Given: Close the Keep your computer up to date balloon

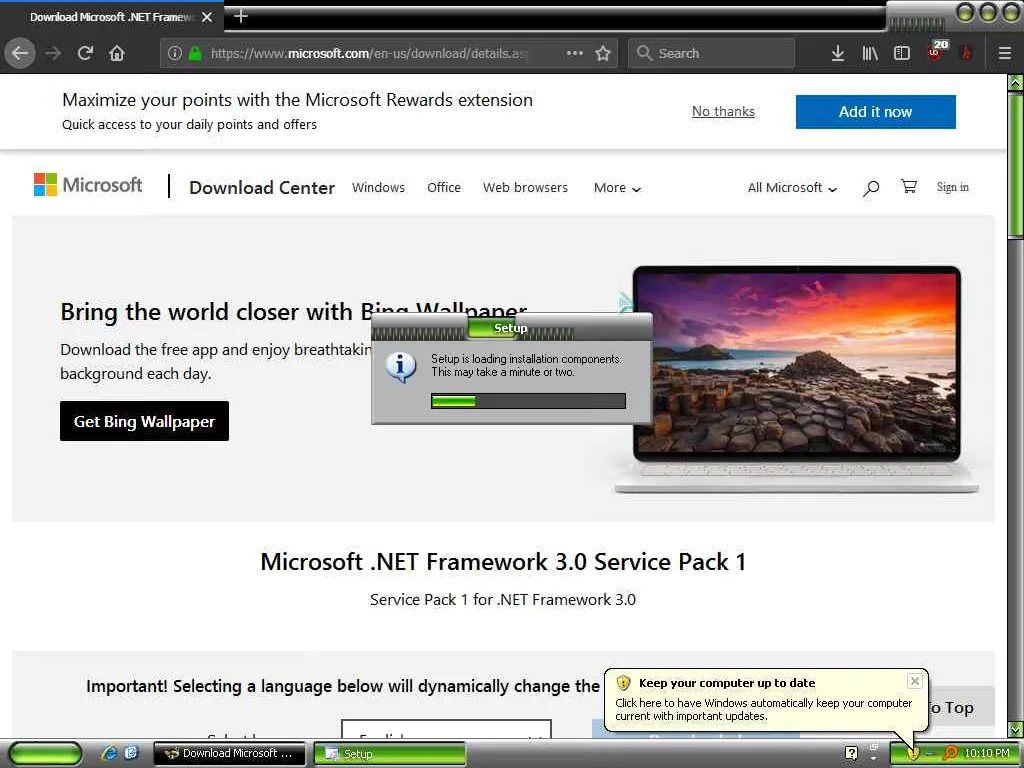Looking at the screenshot, I should [x=915, y=681].
